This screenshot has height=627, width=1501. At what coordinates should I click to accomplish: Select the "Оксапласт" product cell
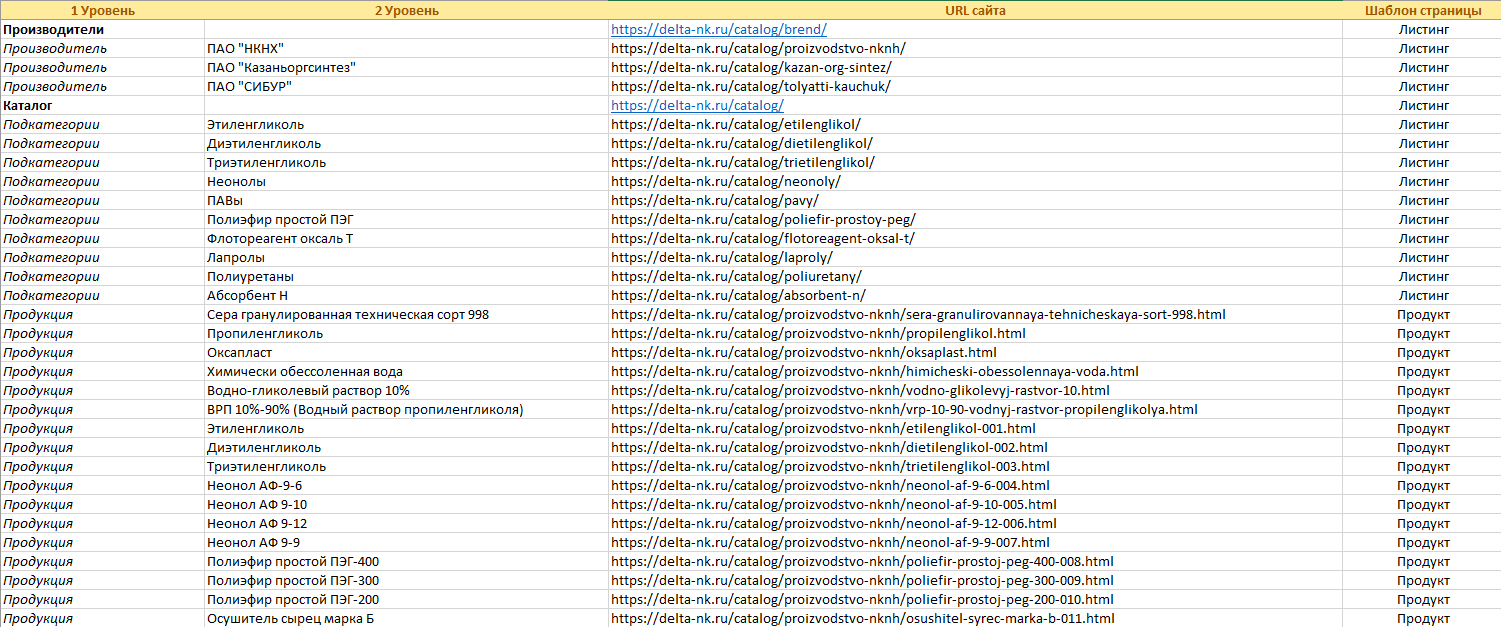click(x=239, y=353)
